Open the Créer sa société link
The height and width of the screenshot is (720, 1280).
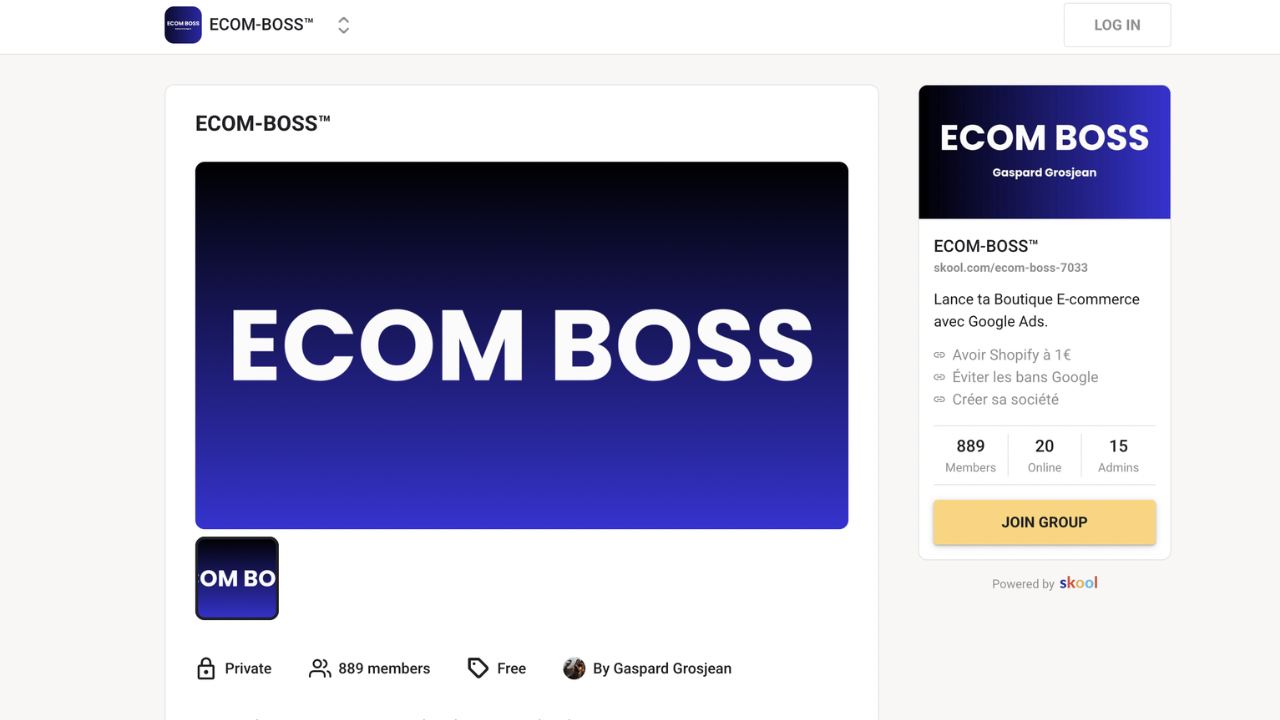tap(1005, 399)
